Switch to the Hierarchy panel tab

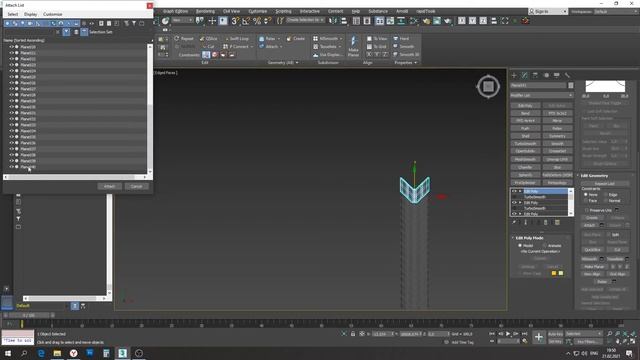[x=536, y=76]
